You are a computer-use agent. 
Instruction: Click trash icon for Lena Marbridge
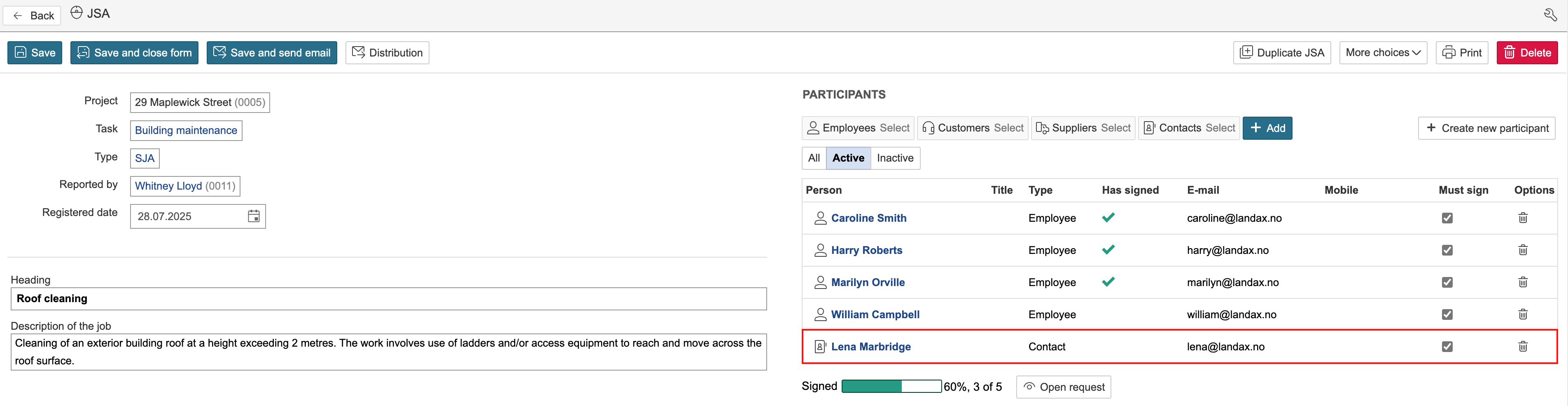(x=1522, y=347)
